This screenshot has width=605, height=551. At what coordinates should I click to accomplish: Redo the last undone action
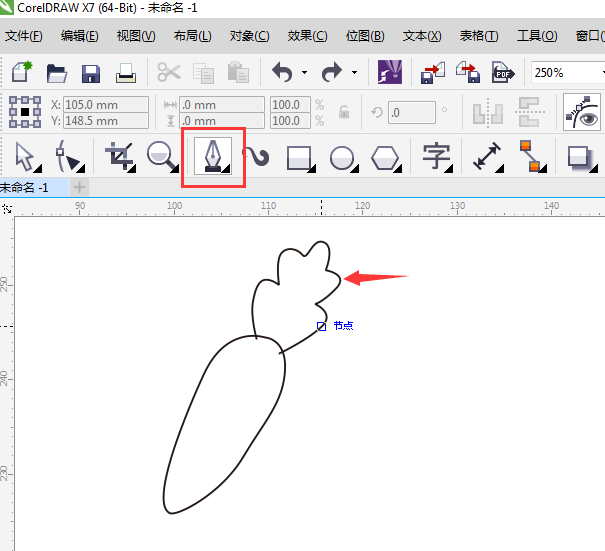click(x=331, y=72)
